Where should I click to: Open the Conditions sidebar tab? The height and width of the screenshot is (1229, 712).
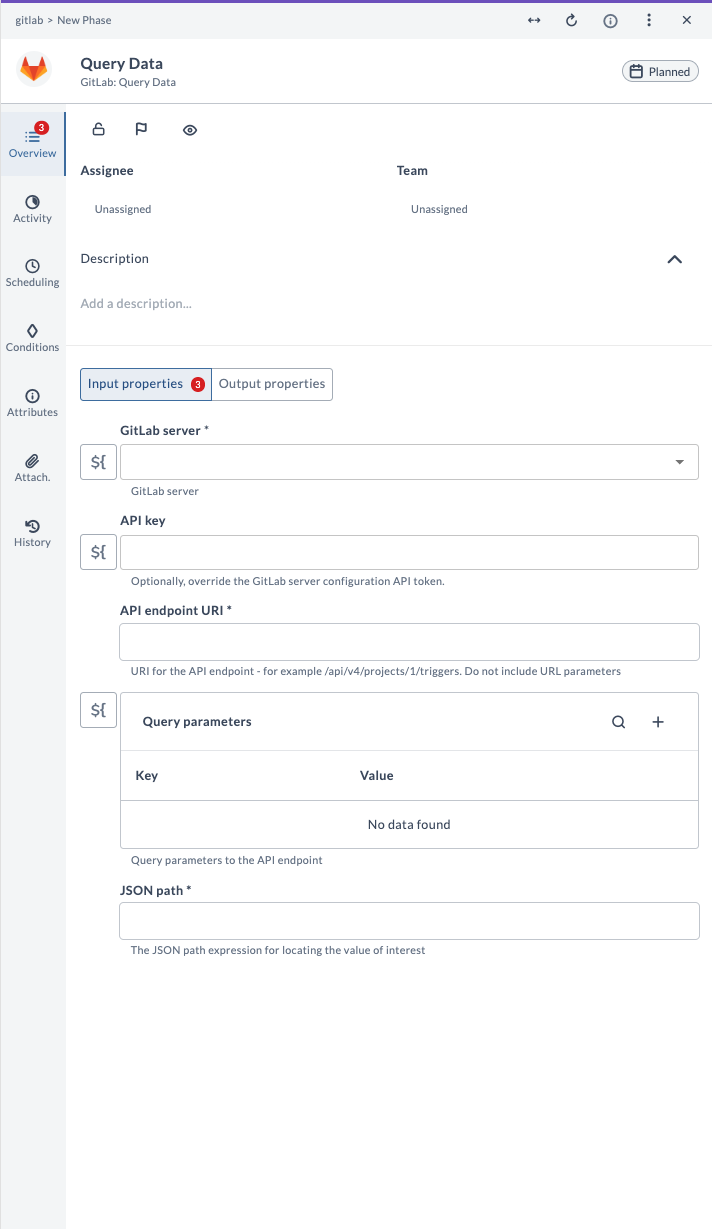(x=32, y=338)
